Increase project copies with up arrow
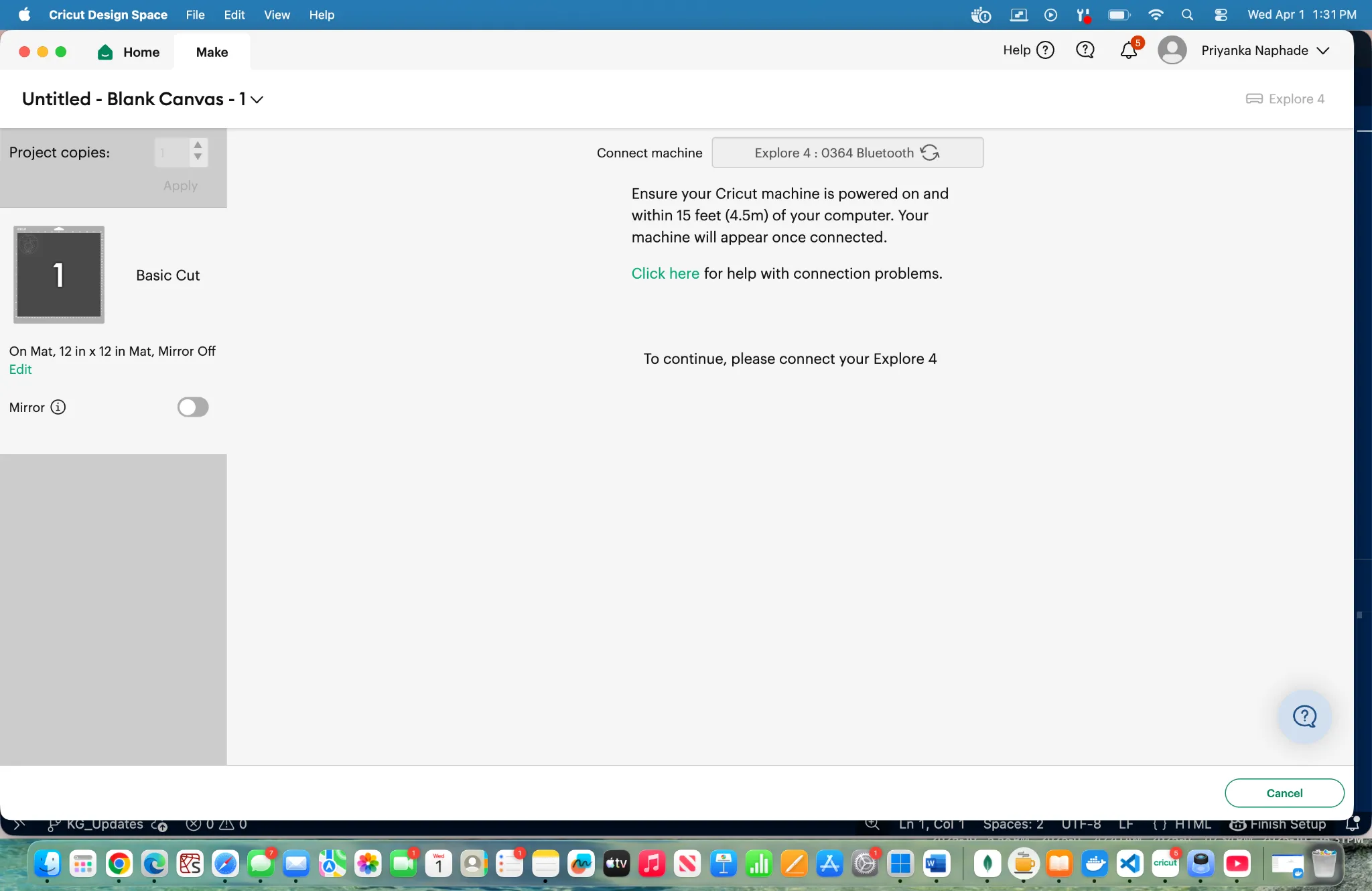Image resolution: width=1372 pixels, height=891 pixels. click(x=198, y=145)
